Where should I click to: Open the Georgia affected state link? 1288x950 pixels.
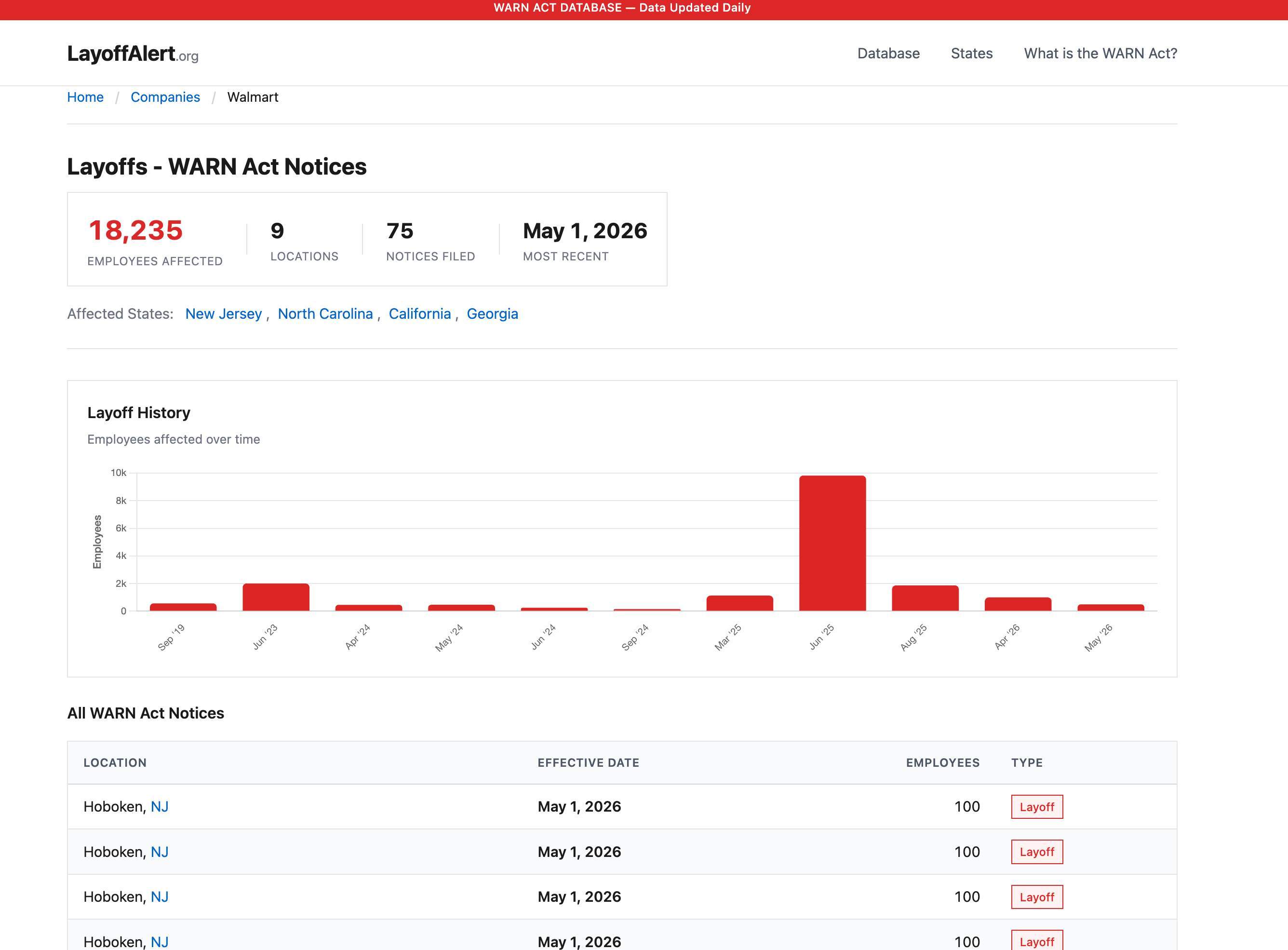pos(493,313)
